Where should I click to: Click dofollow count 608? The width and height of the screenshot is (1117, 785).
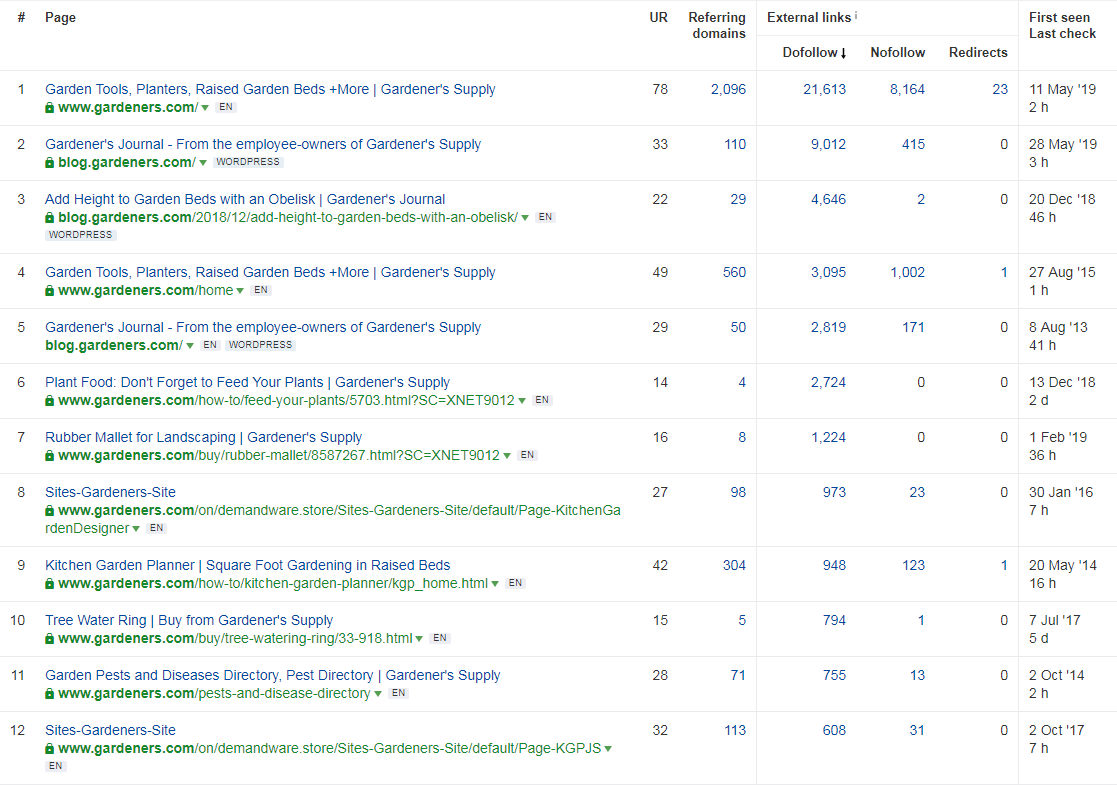[x=834, y=730]
